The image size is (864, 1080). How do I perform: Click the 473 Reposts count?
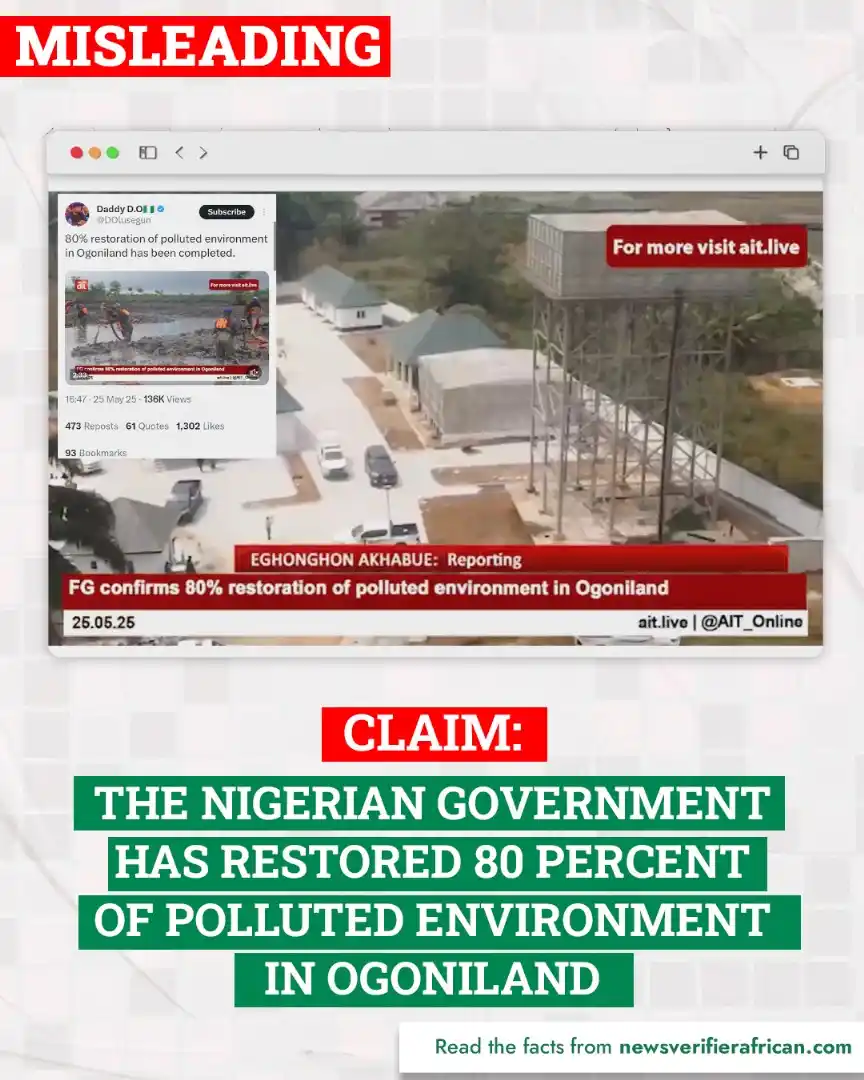tap(92, 426)
